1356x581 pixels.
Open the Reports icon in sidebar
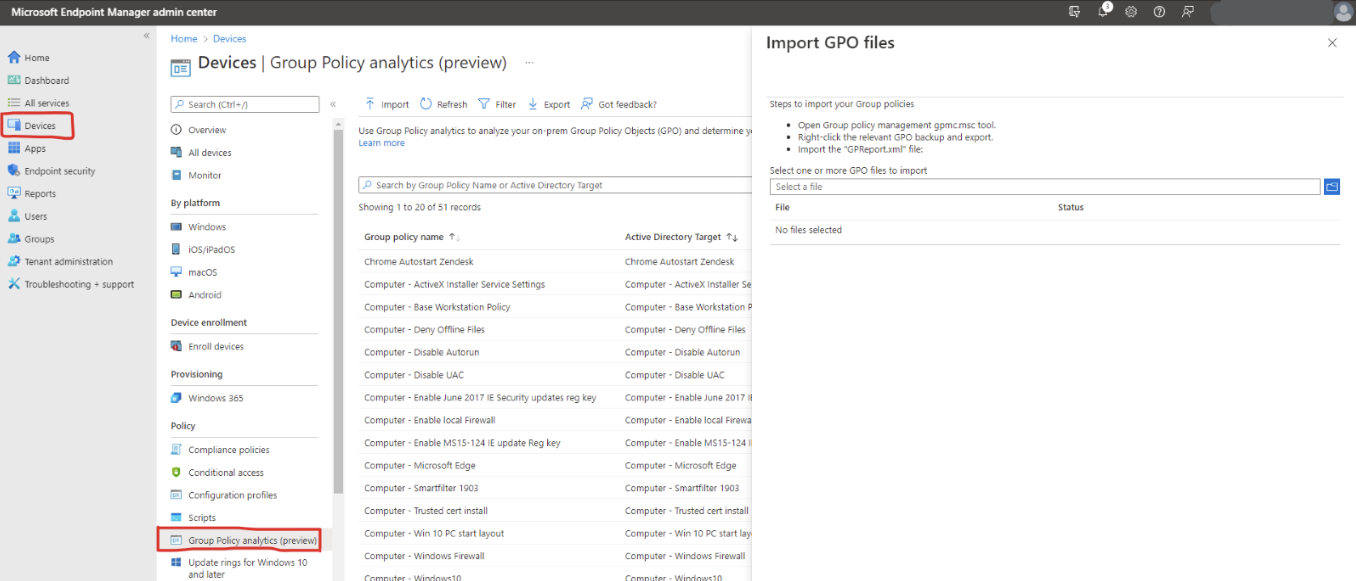[x=14, y=193]
